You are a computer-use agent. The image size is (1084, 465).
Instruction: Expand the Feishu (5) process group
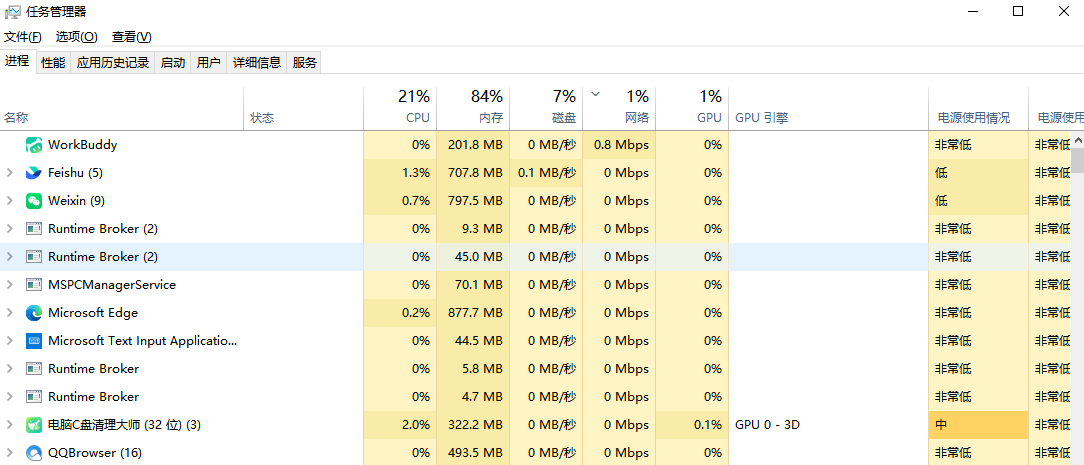[10, 173]
